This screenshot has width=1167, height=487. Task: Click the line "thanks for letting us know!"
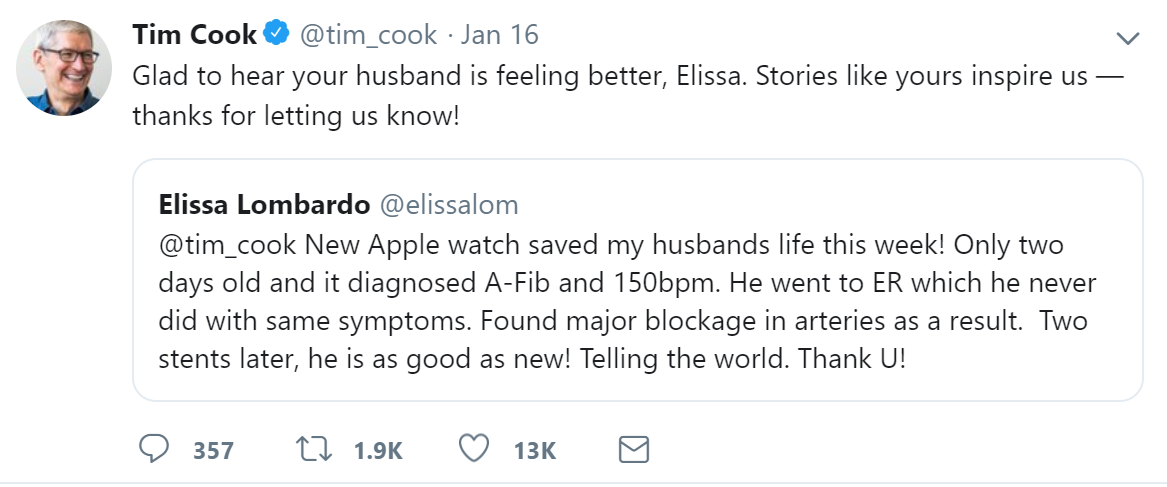click(x=296, y=116)
